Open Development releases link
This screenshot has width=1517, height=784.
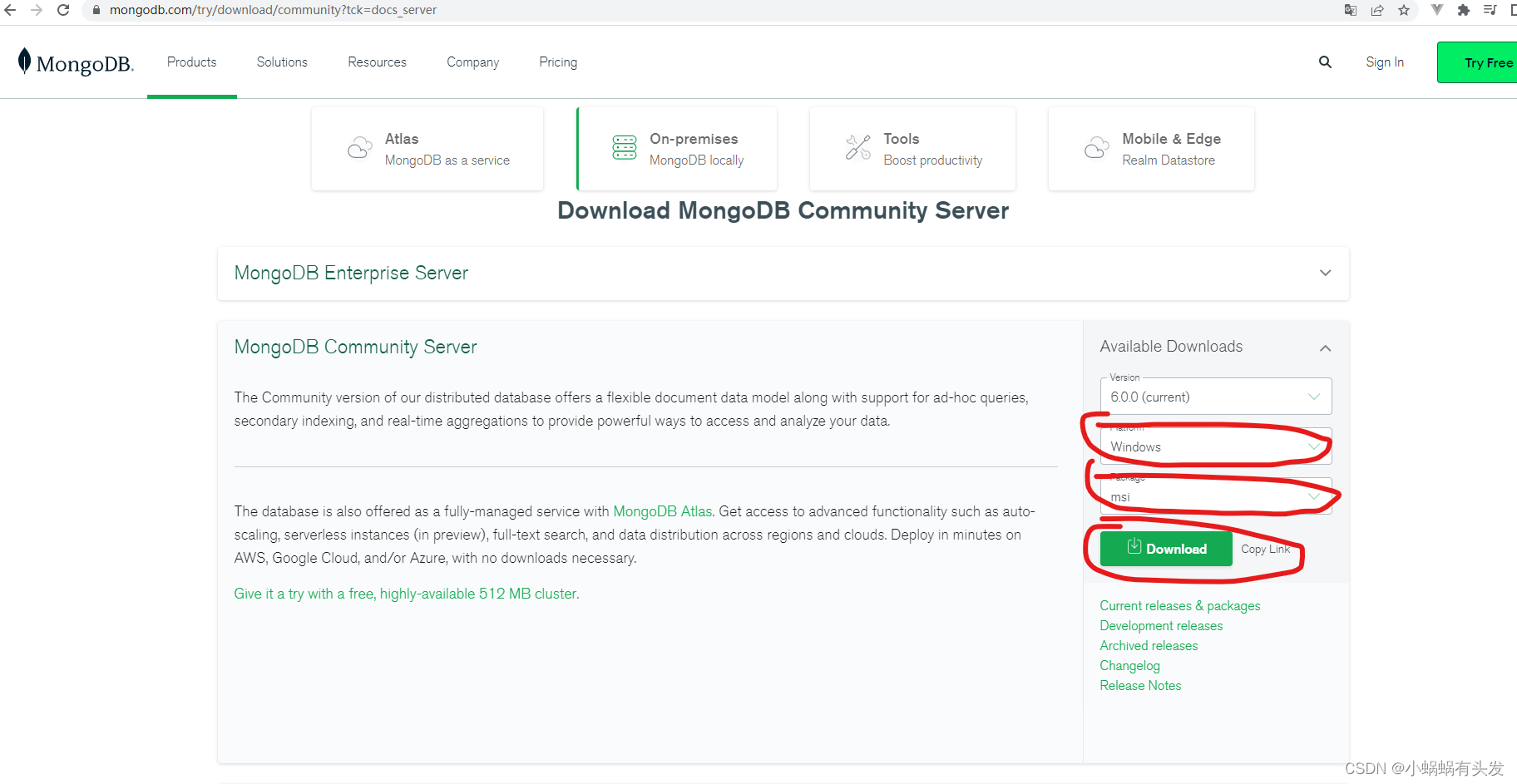(1161, 626)
